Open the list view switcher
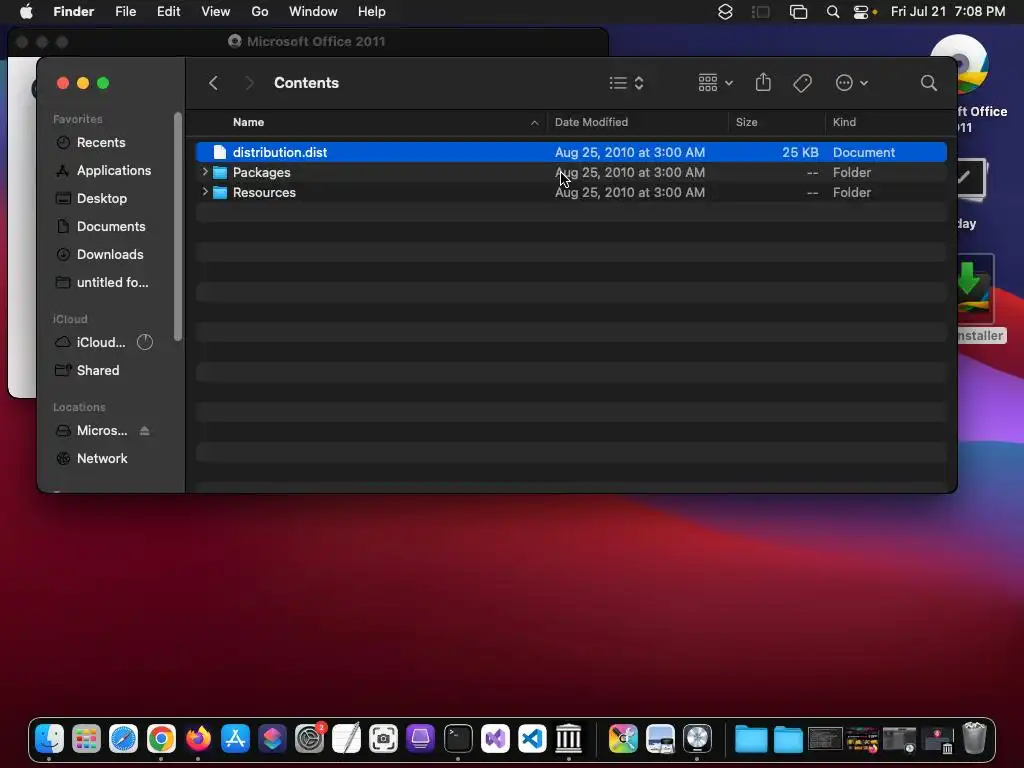1024x768 pixels. pyautogui.click(x=626, y=83)
